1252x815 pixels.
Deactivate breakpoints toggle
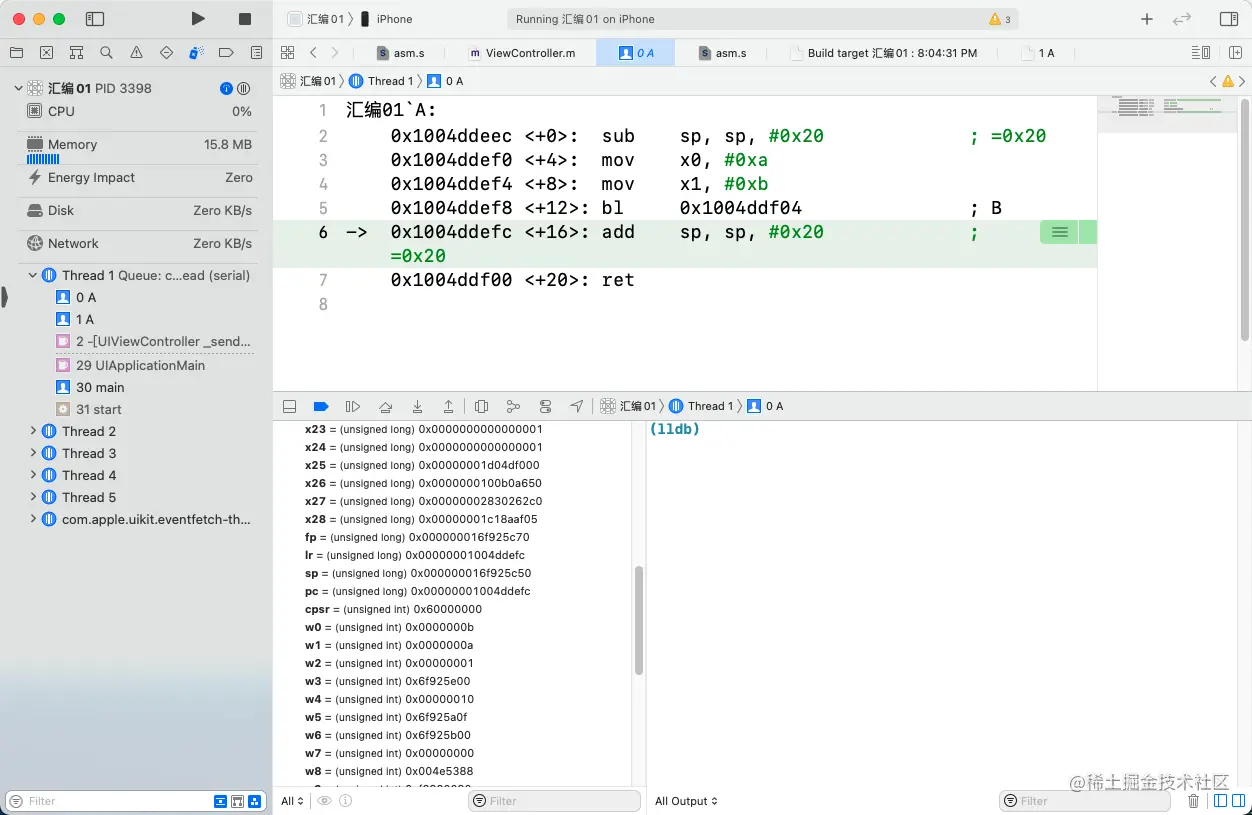321,406
